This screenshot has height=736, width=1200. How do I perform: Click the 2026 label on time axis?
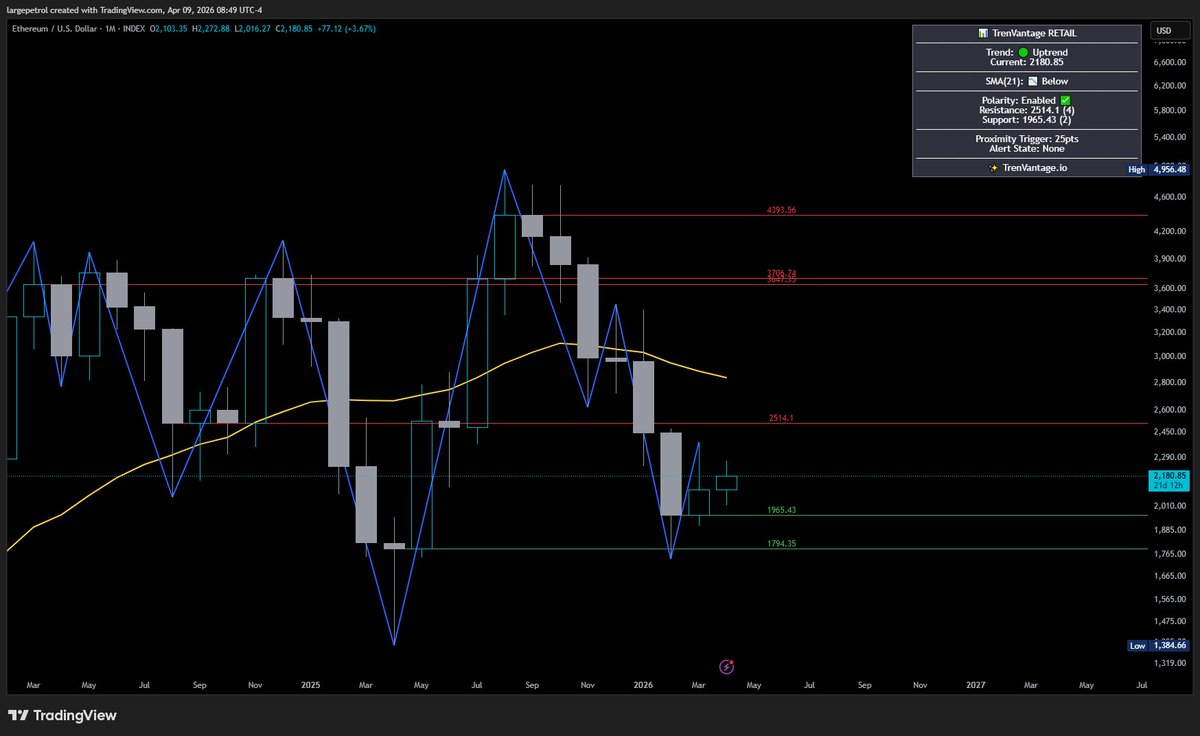coord(643,686)
